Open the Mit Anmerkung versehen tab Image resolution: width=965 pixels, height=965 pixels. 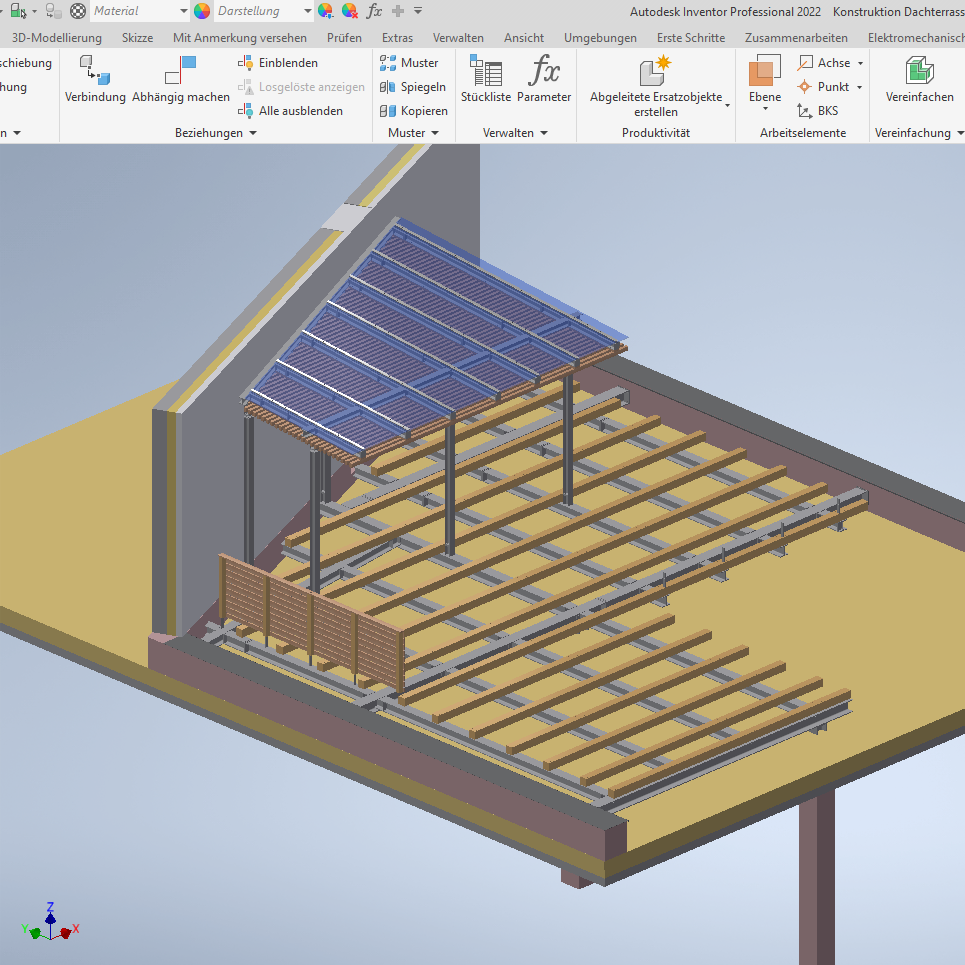point(240,38)
